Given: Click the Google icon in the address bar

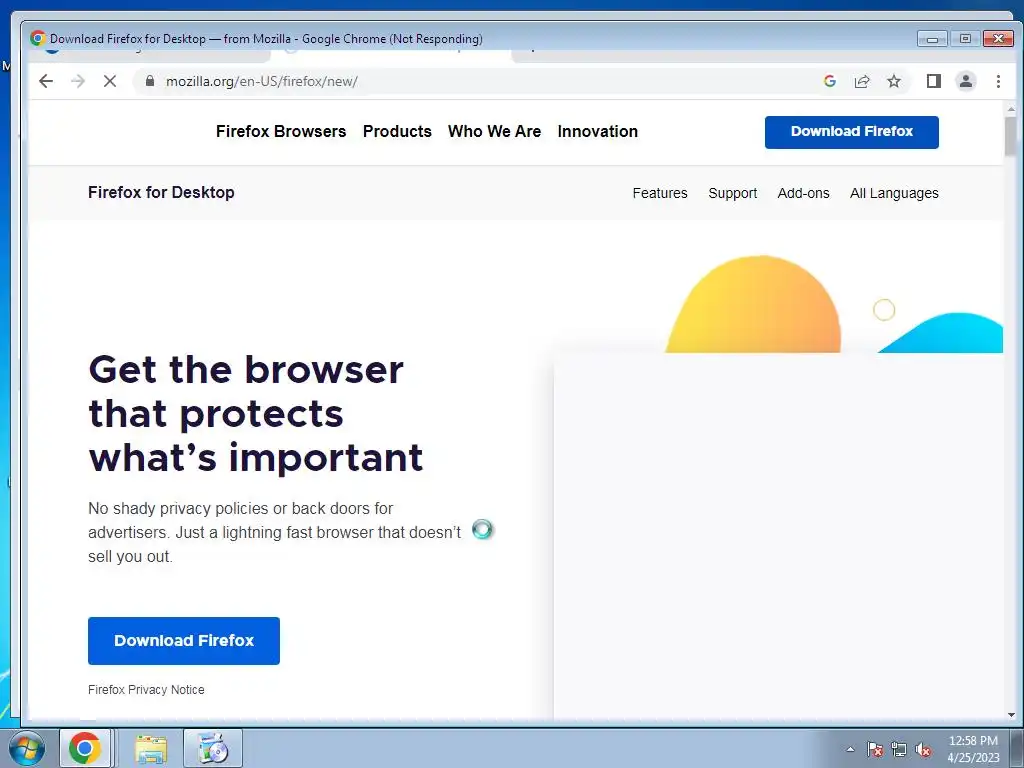Looking at the screenshot, I should (x=830, y=81).
